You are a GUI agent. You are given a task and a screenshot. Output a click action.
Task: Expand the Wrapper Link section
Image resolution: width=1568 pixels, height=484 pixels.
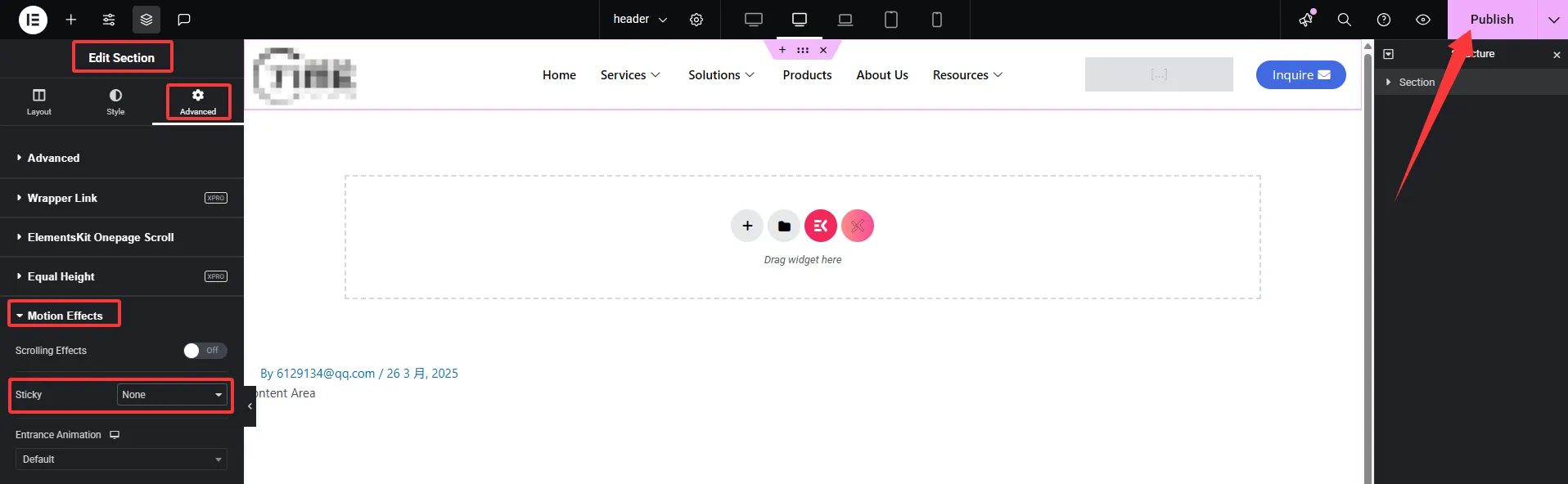62,198
